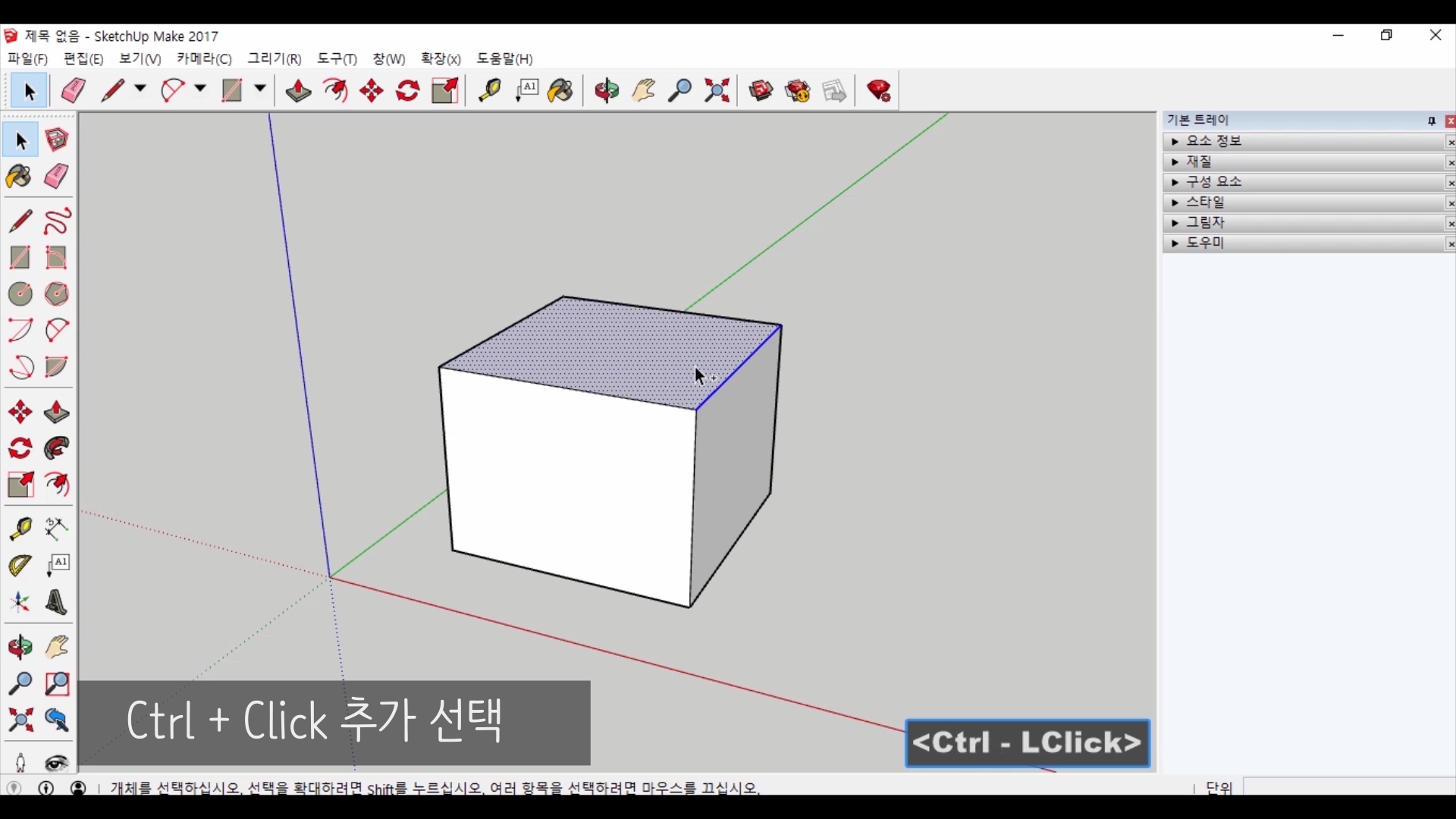1456x819 pixels.
Task: Pick the Protractor tool in left toolbar
Action: pos(20,566)
